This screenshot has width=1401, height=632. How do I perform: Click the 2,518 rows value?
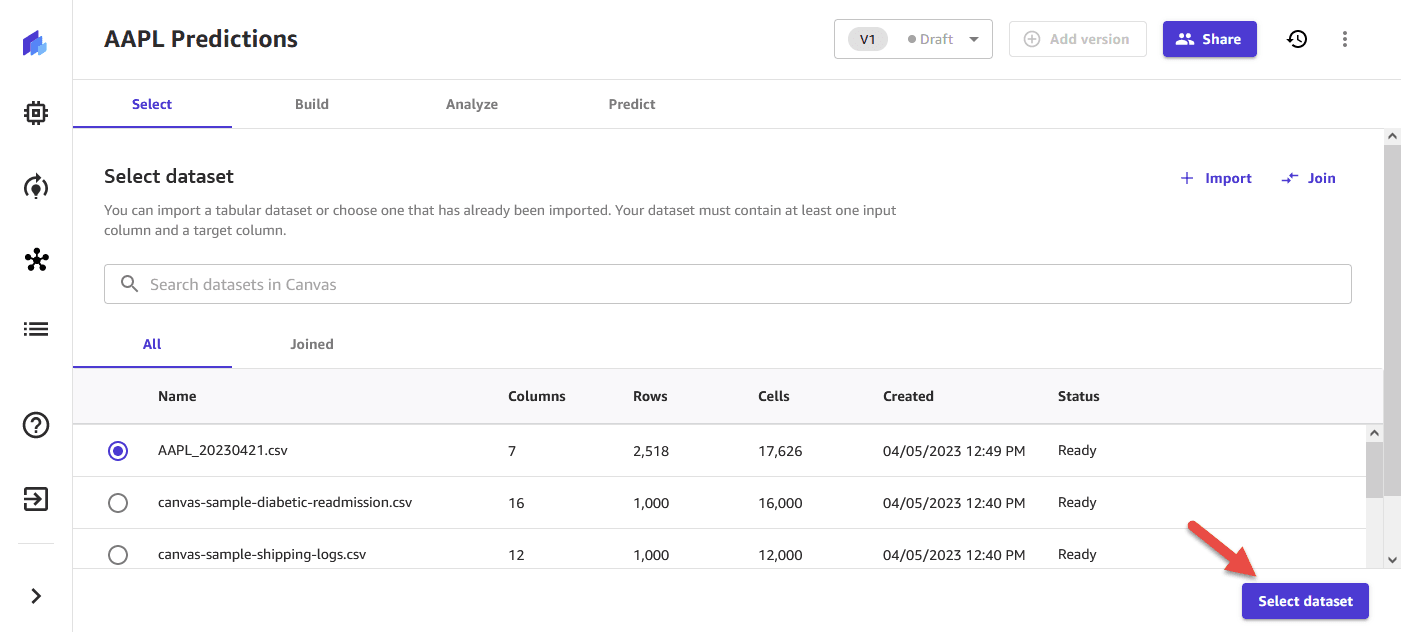[651, 451]
